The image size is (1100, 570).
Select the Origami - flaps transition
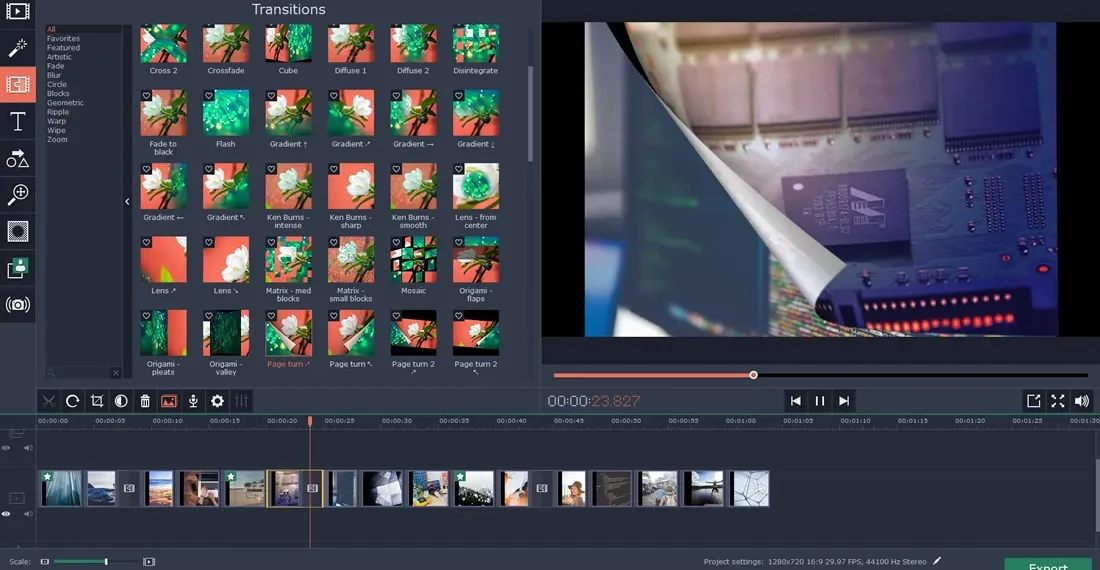point(476,259)
